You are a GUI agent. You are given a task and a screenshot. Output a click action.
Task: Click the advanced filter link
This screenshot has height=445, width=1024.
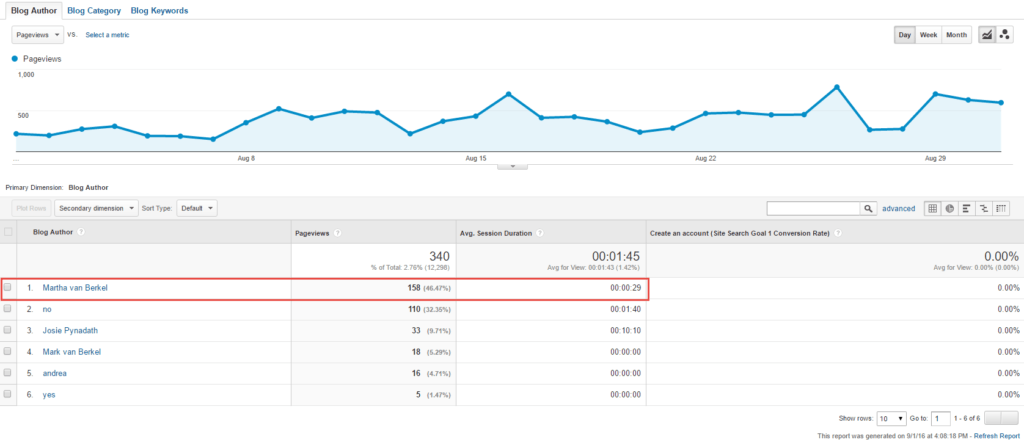[899, 208]
